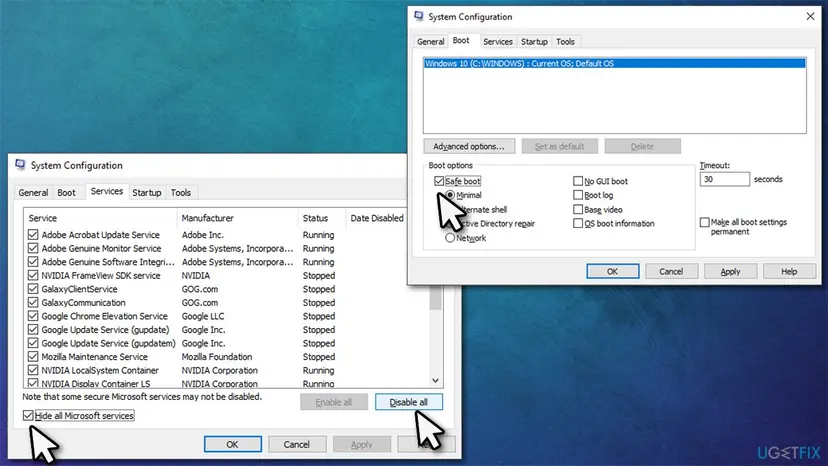The image size is (828, 466).
Task: Open Startup tab in Services window
Action: pos(147,193)
